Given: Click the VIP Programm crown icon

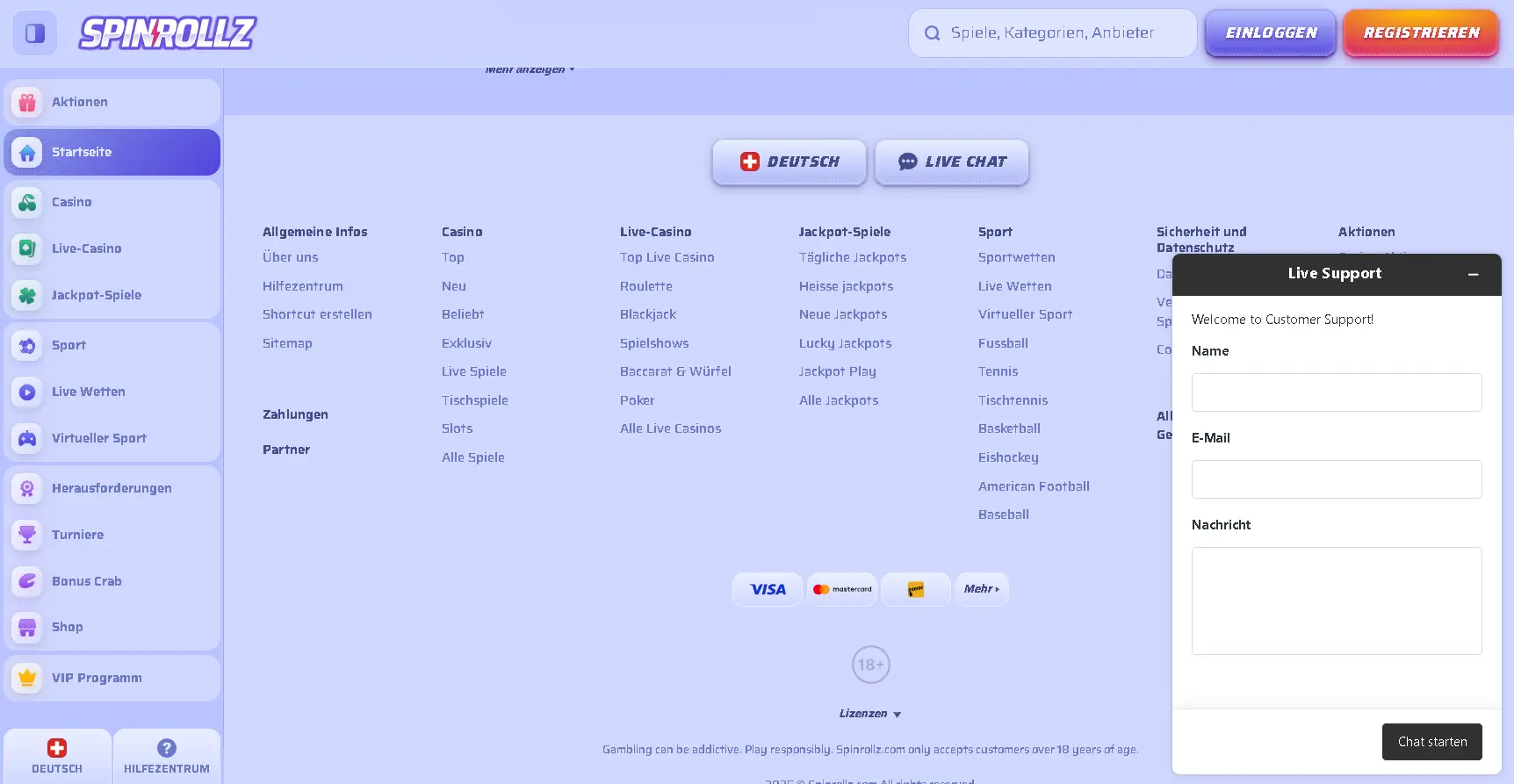Looking at the screenshot, I should tap(27, 678).
